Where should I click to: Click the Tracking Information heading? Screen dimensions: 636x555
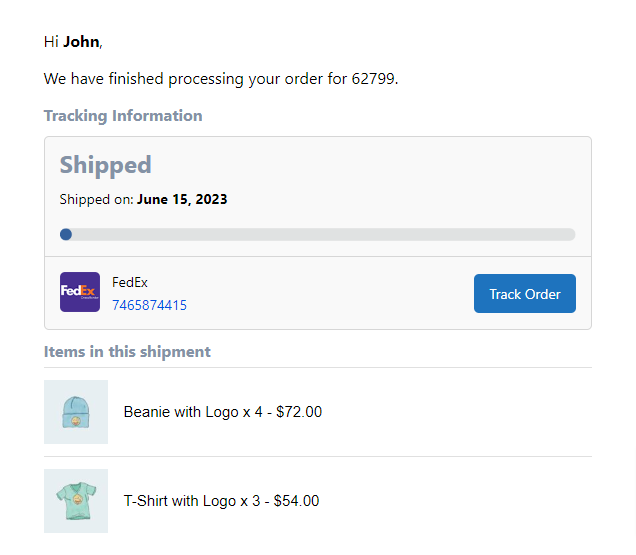tap(123, 116)
